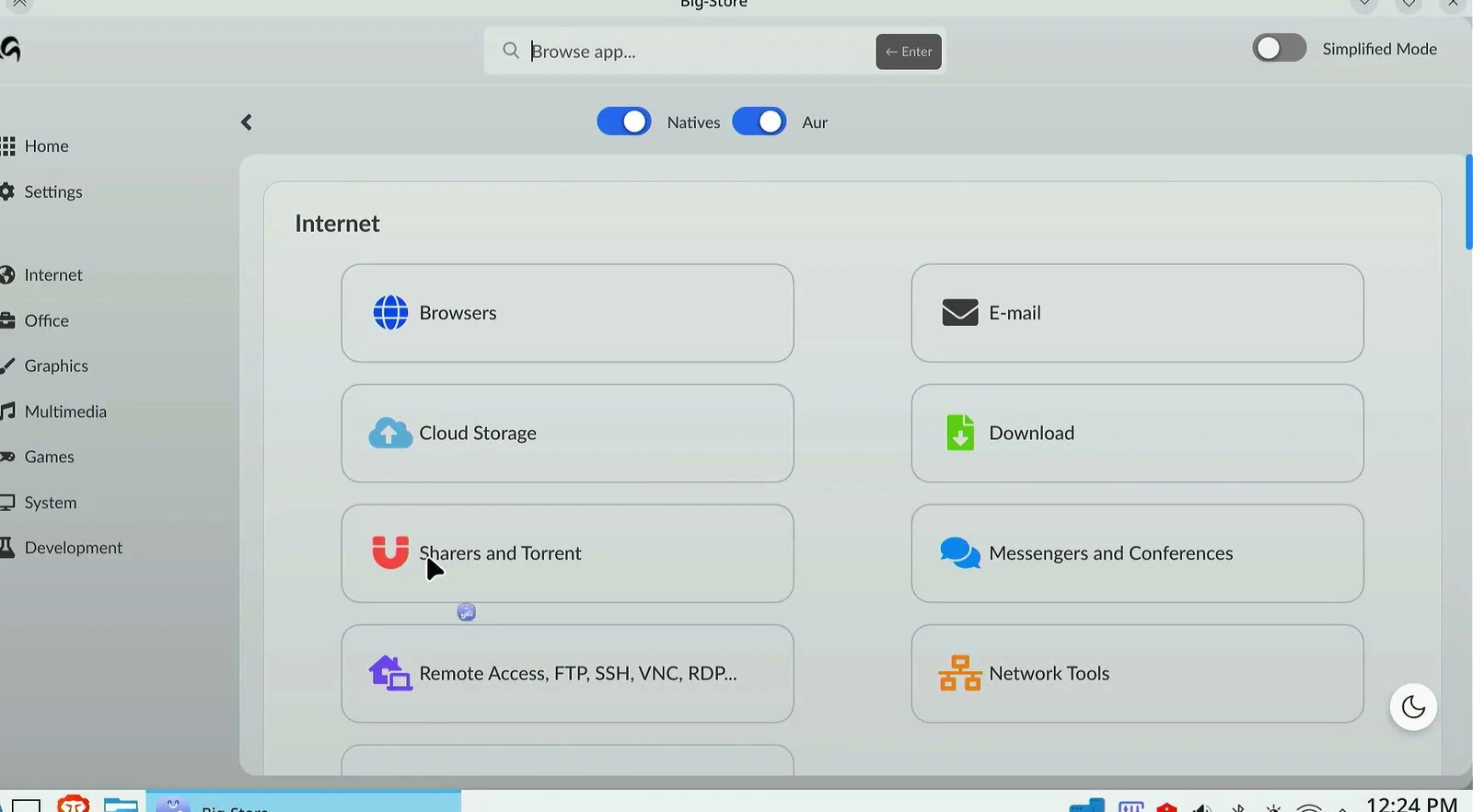Click the red magnet Sharers and Torrent icon
1473x812 pixels.
(x=390, y=552)
